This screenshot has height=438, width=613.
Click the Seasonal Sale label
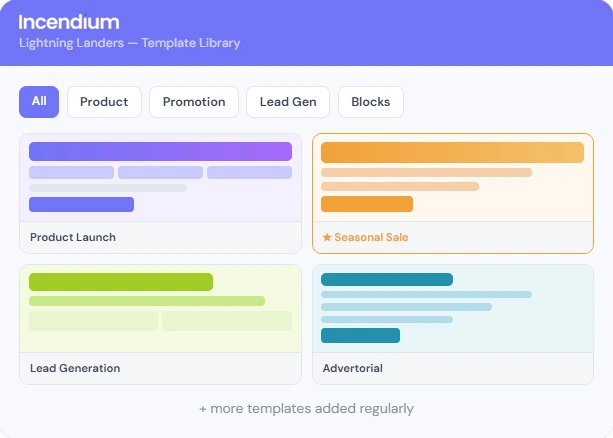371,237
